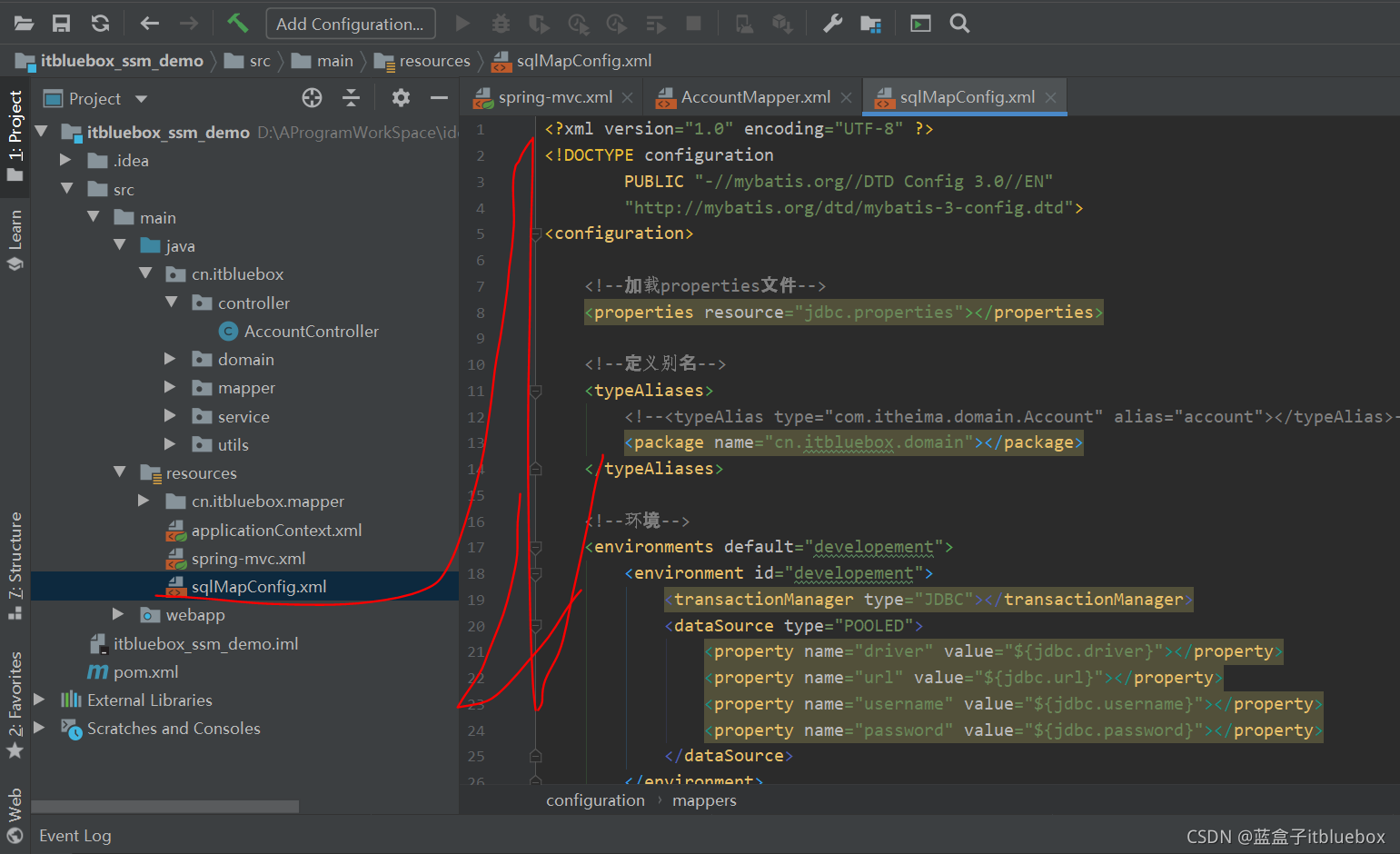The height and width of the screenshot is (854, 1400).
Task: Select the sqlMapConfig.xml editor tab
Action: (x=967, y=97)
